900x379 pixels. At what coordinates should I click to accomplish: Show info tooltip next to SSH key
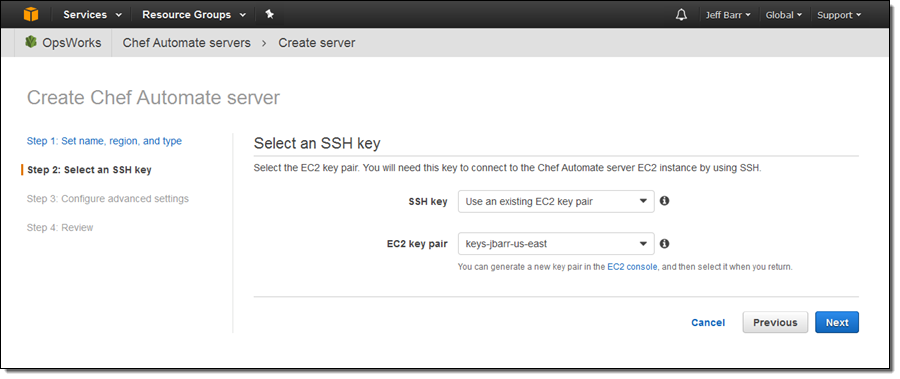tap(664, 201)
